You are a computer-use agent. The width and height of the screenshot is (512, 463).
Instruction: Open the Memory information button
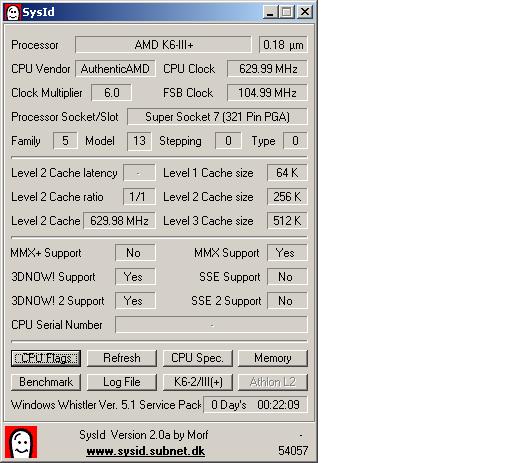pos(273,358)
